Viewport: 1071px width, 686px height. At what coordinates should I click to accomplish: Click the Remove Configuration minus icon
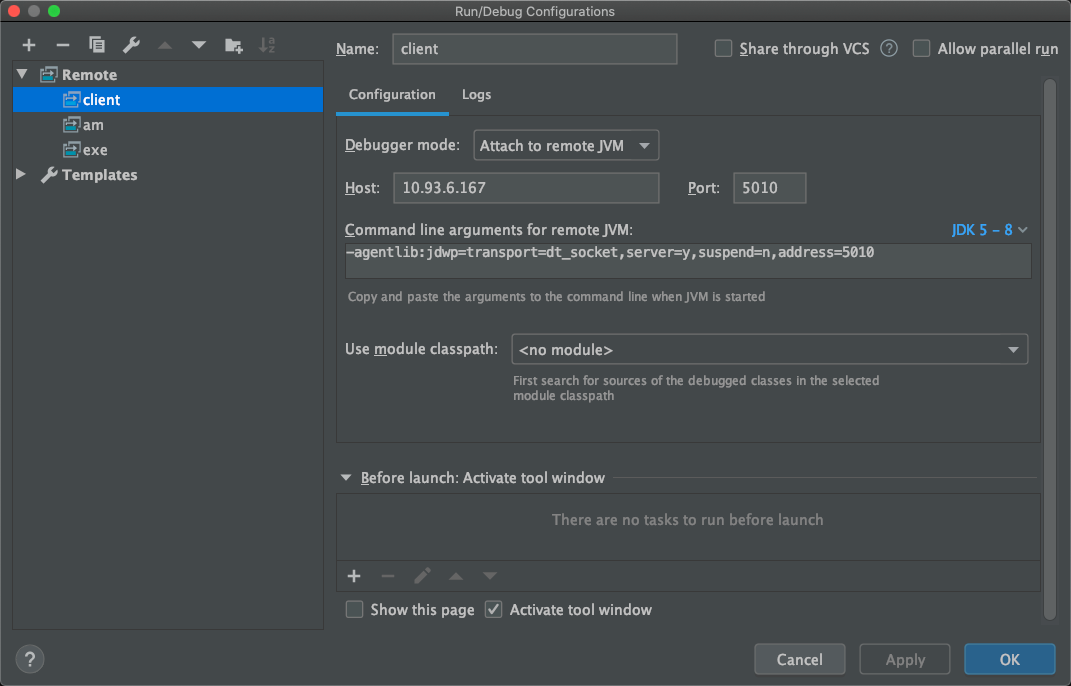click(63, 45)
